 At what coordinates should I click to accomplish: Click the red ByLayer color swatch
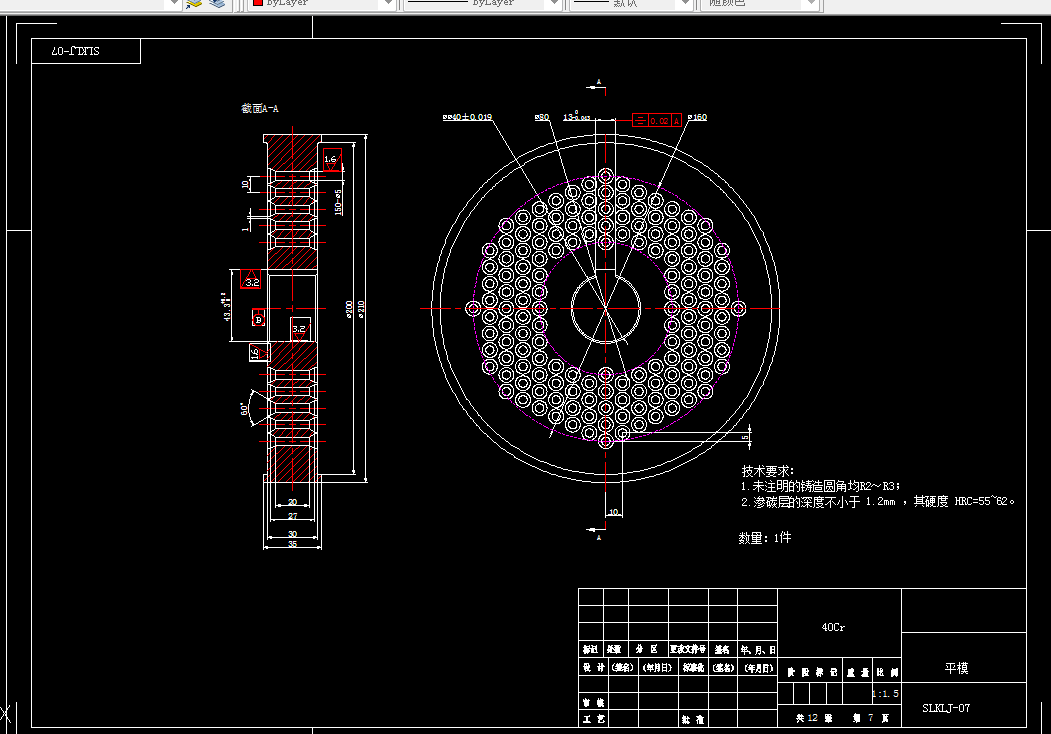point(257,3)
